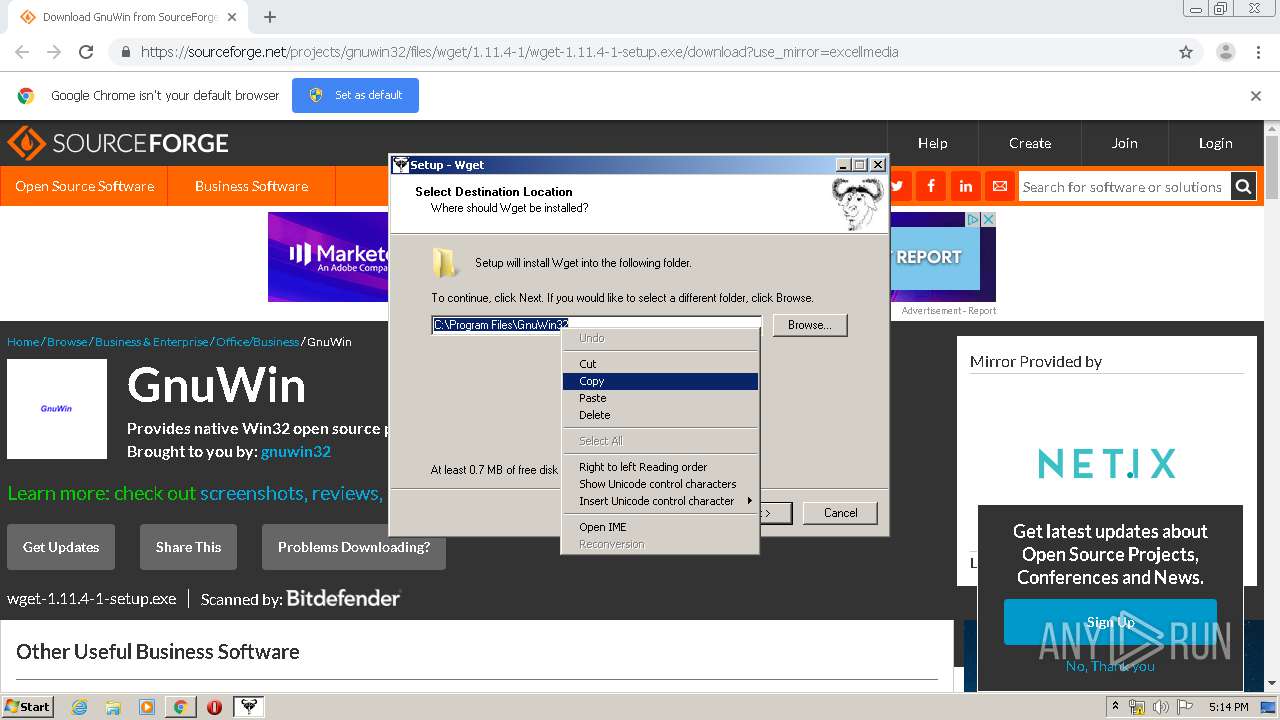Click Set as default button
The width and height of the screenshot is (1280, 720).
pyautogui.click(x=355, y=96)
